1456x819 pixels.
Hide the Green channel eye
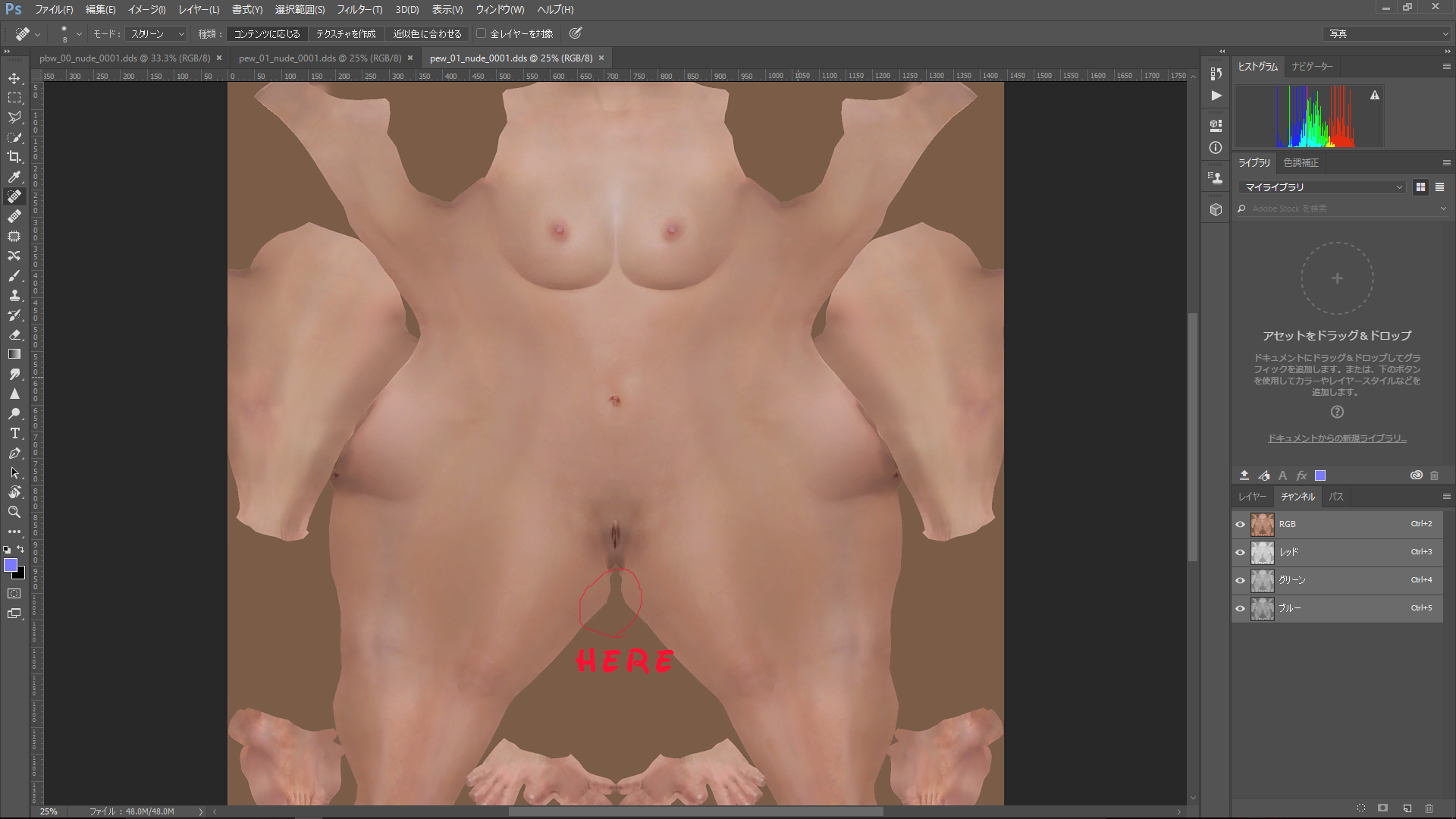1241,580
